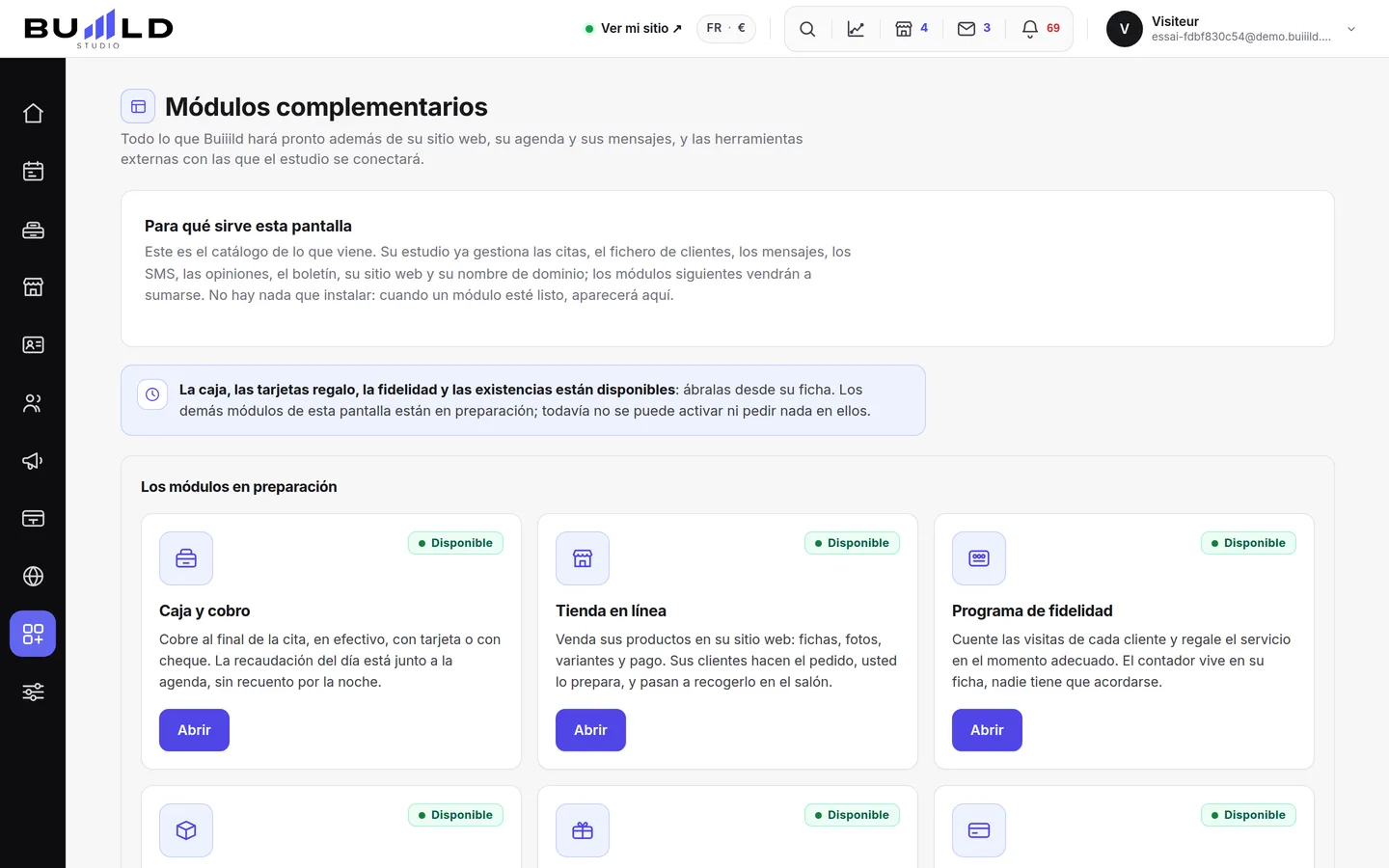Open the FR · € language currency selector
The image size is (1389, 868).
(x=726, y=28)
